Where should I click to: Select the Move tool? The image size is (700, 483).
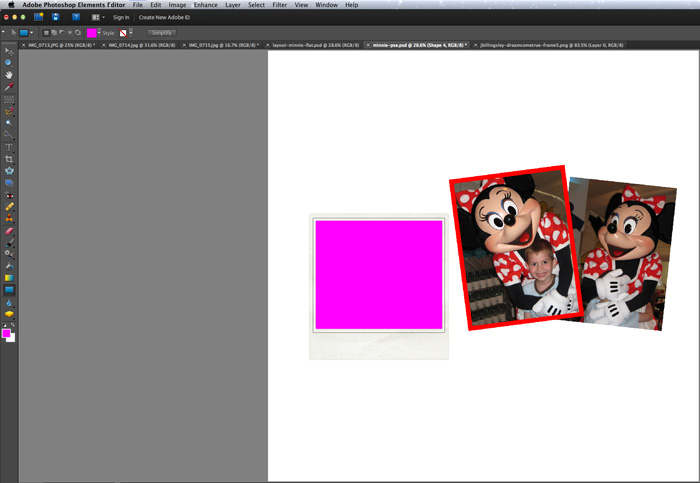[x=8, y=51]
